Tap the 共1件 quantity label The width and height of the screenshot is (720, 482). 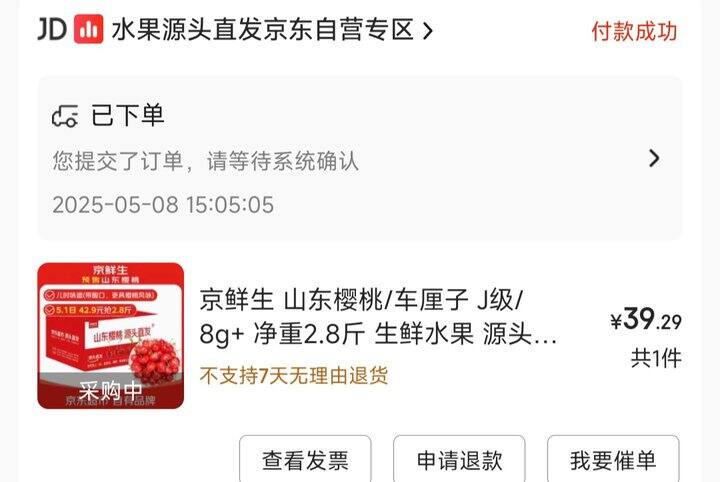pos(656,358)
